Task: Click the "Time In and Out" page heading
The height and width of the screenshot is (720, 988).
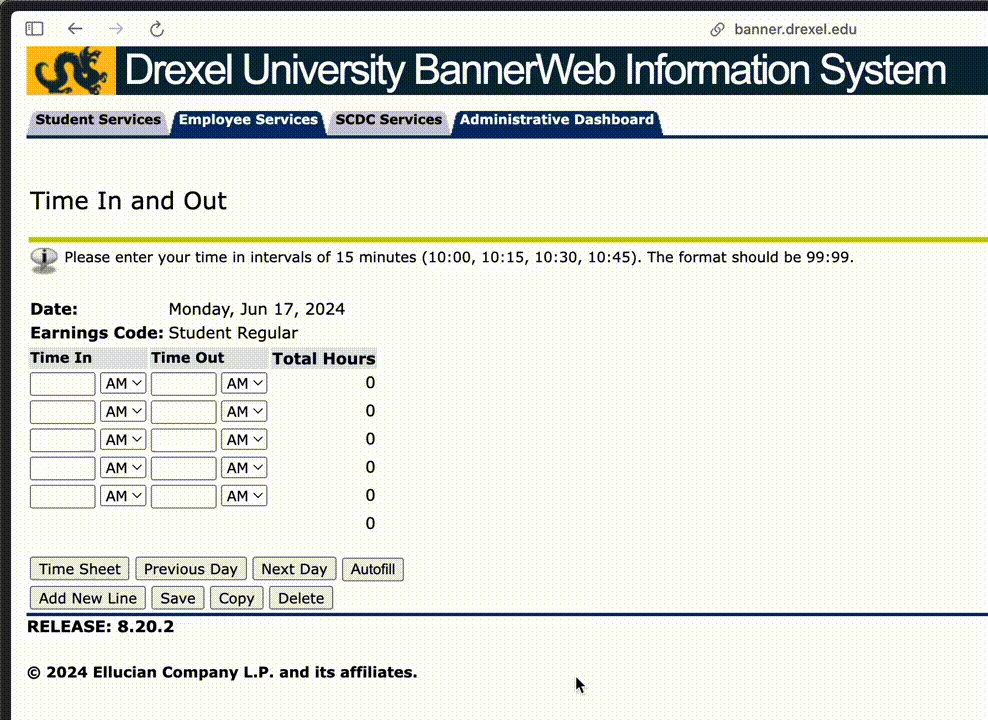Action: tap(128, 201)
